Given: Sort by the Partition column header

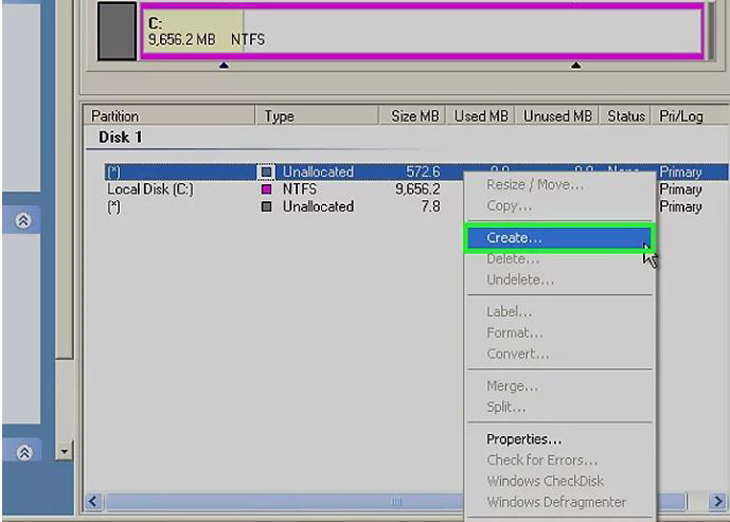Looking at the screenshot, I should pyautogui.click(x=169, y=116).
